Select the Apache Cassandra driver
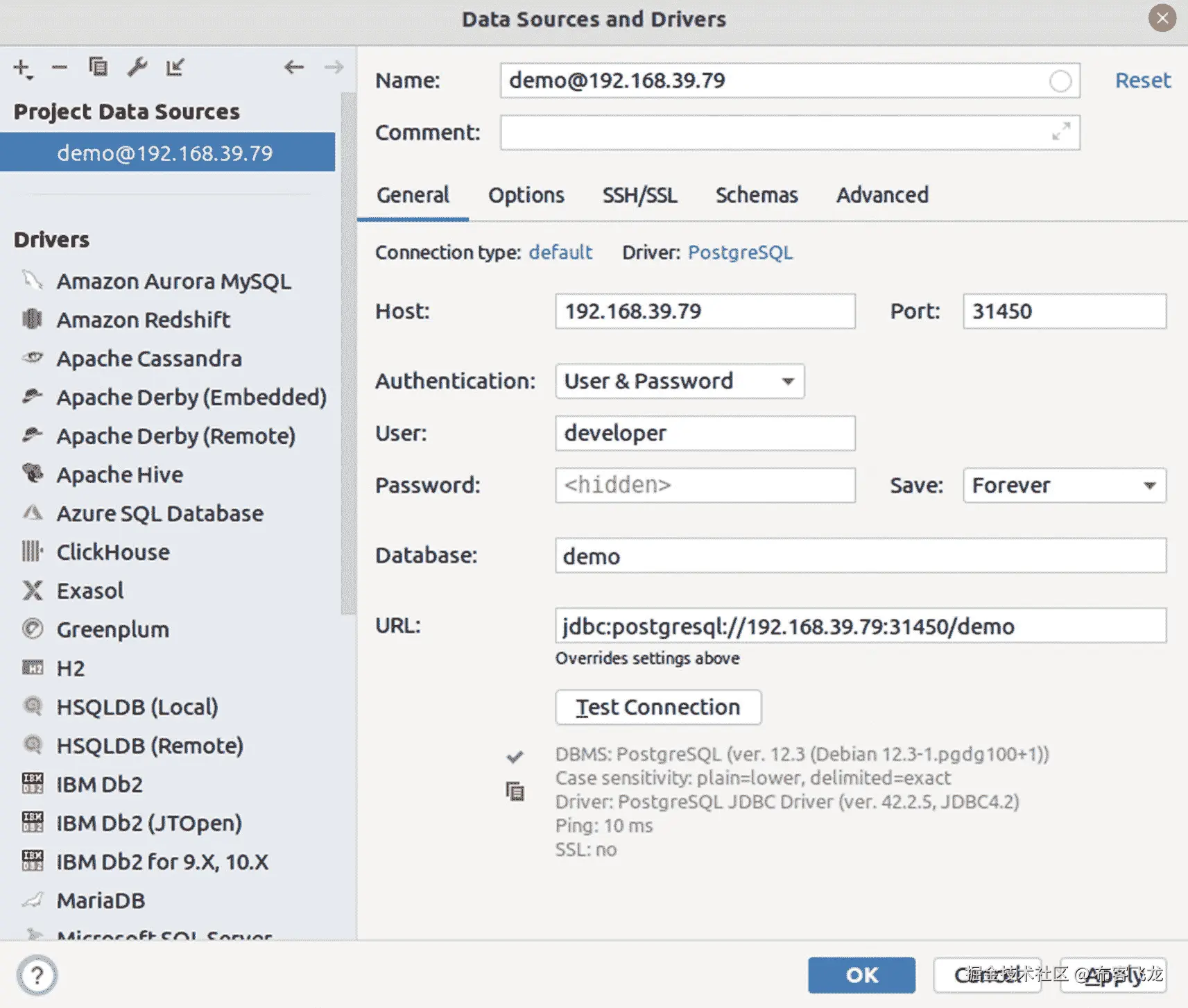This screenshot has height=1008, width=1188. 149,359
